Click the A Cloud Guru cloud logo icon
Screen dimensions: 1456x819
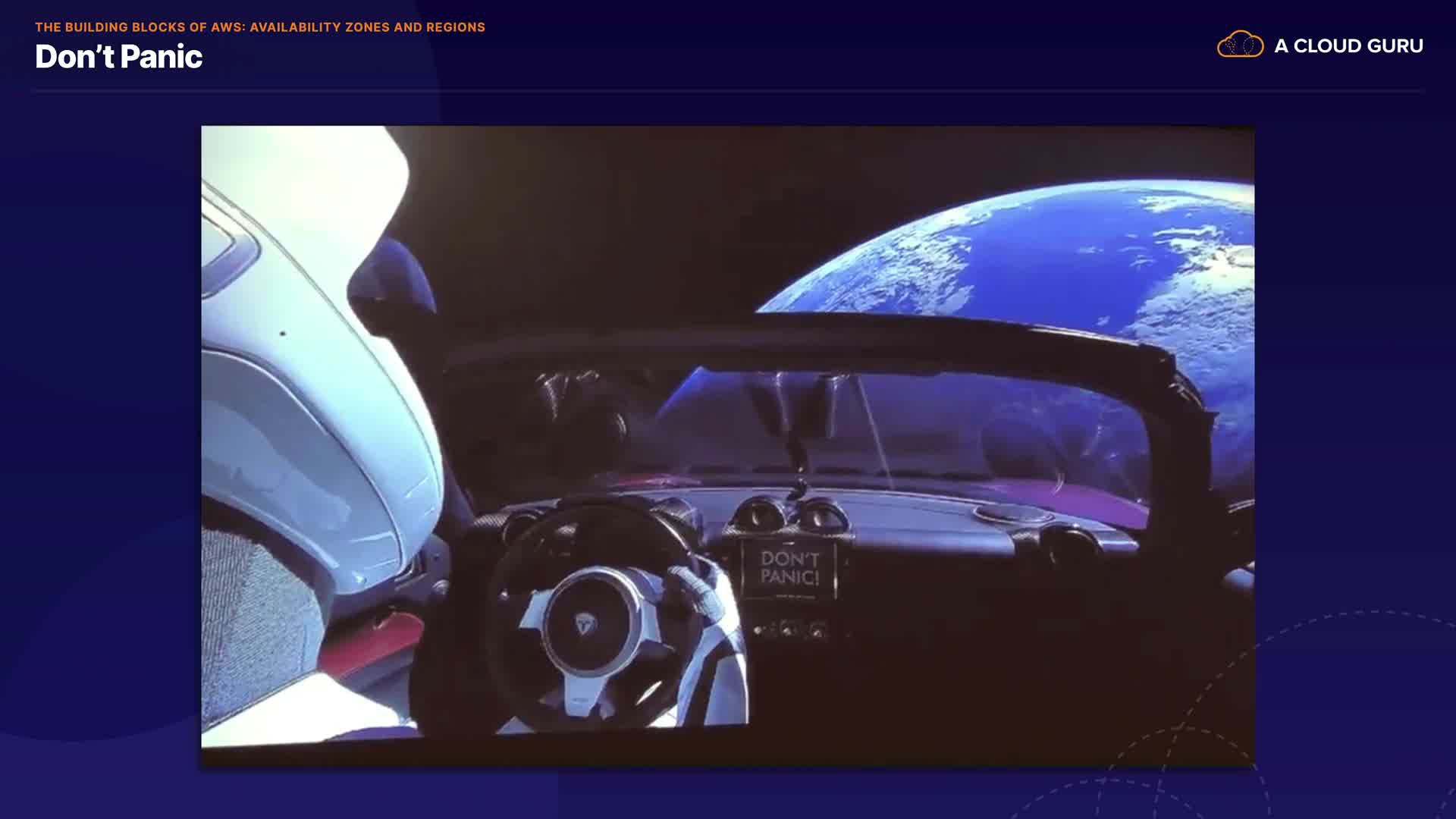(1240, 45)
